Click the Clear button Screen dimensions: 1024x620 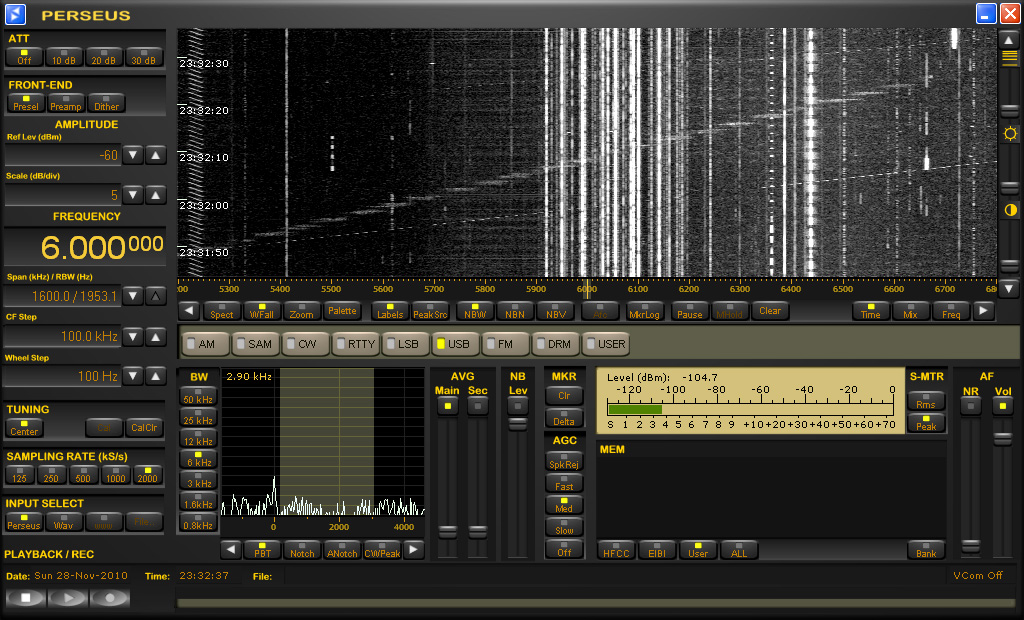tap(770, 311)
